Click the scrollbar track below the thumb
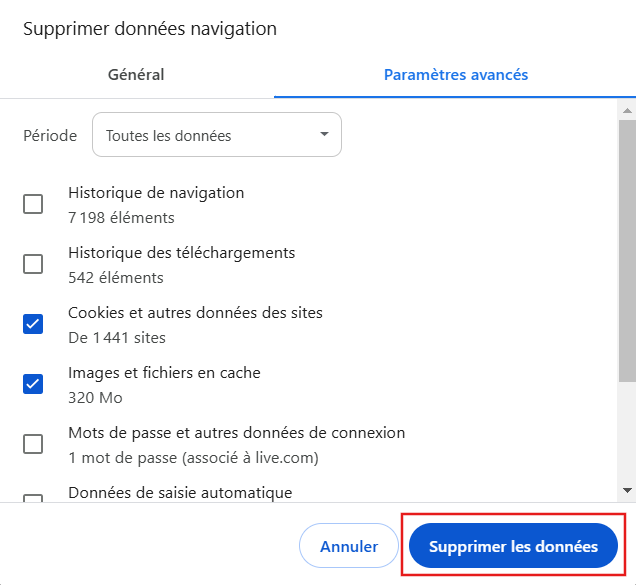This screenshot has height=585, width=636. (x=627, y=435)
